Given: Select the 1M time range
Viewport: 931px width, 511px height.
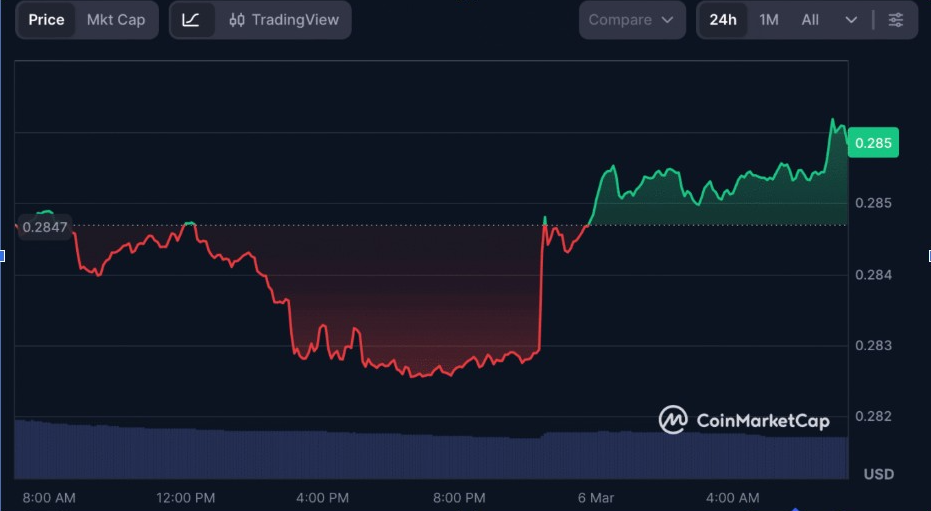Looking at the screenshot, I should coord(769,20).
